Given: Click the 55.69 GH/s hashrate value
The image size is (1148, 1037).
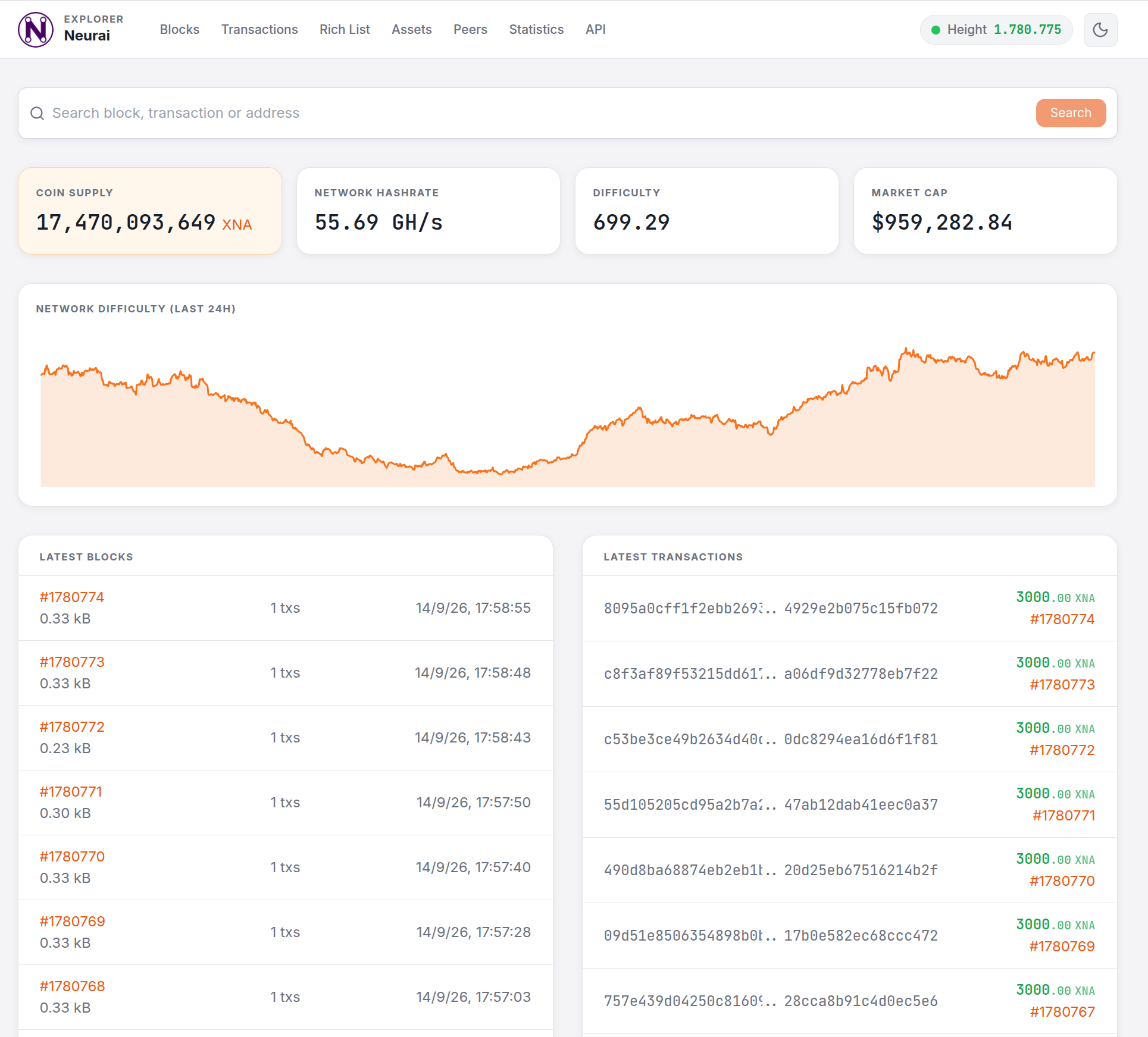Looking at the screenshot, I should point(379,222).
